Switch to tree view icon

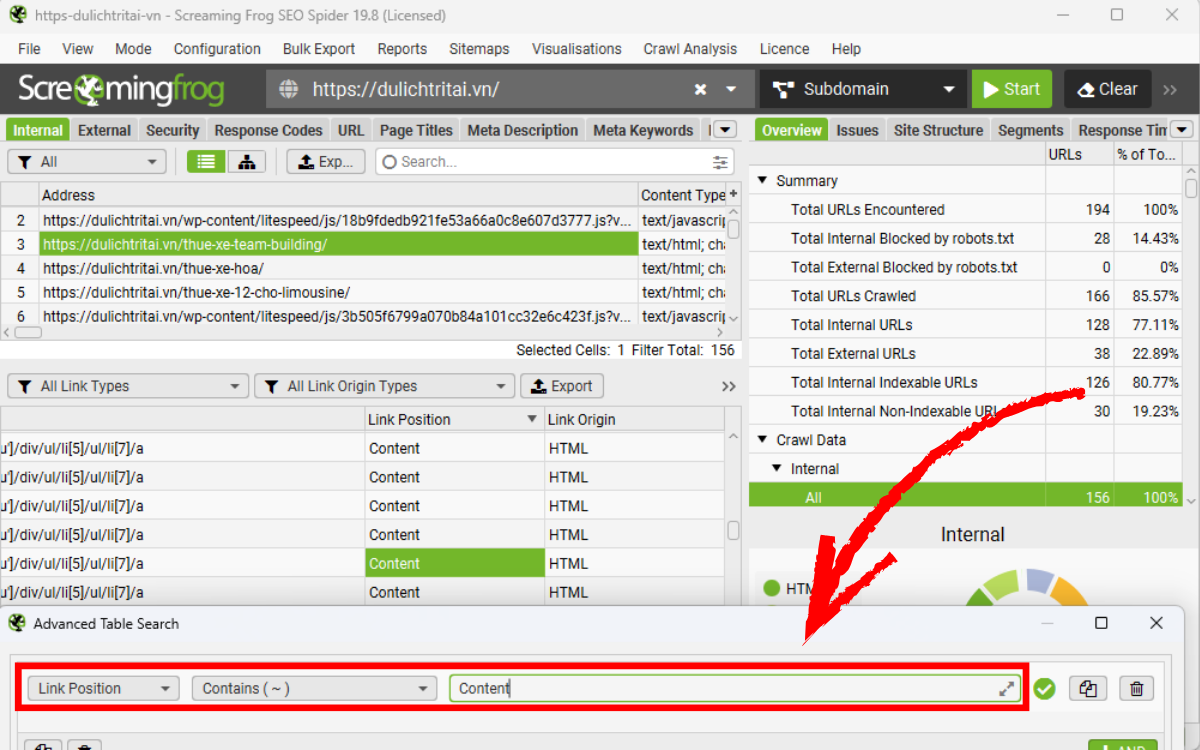[246, 162]
